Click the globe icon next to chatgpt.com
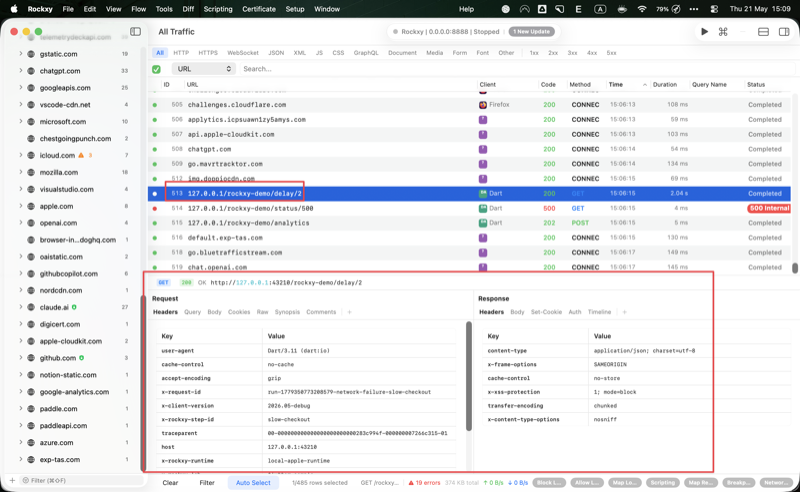The height and width of the screenshot is (492, 800). [31, 71]
